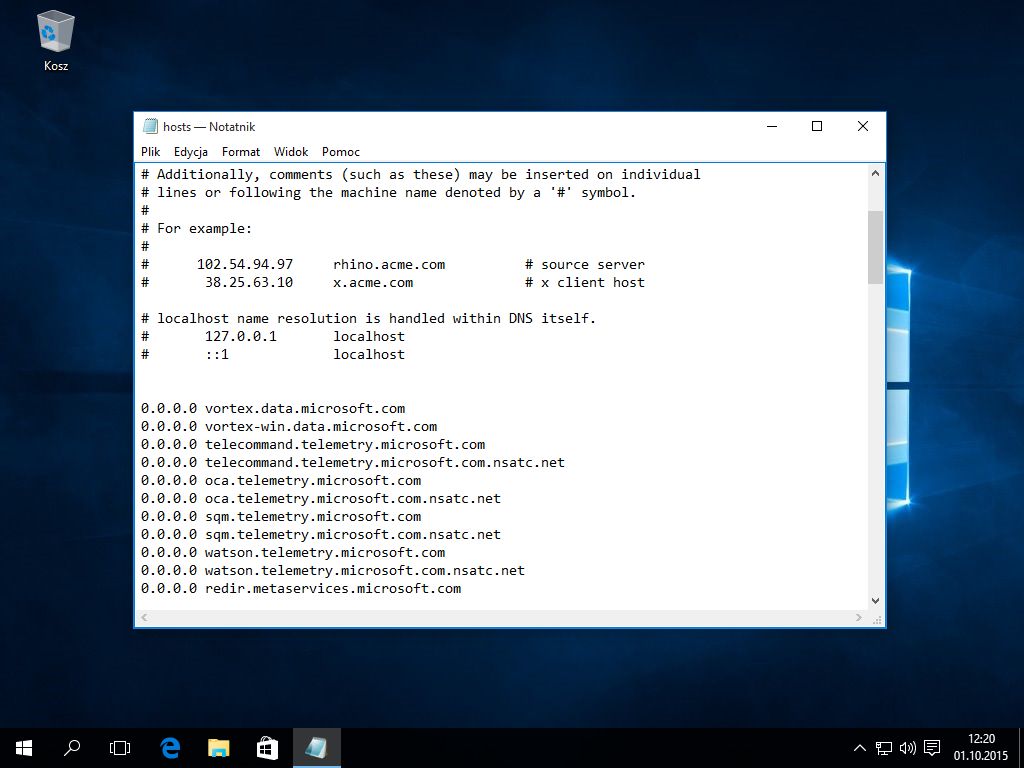This screenshot has height=768, width=1024.
Task: Open the volume tray icon
Action: point(908,748)
